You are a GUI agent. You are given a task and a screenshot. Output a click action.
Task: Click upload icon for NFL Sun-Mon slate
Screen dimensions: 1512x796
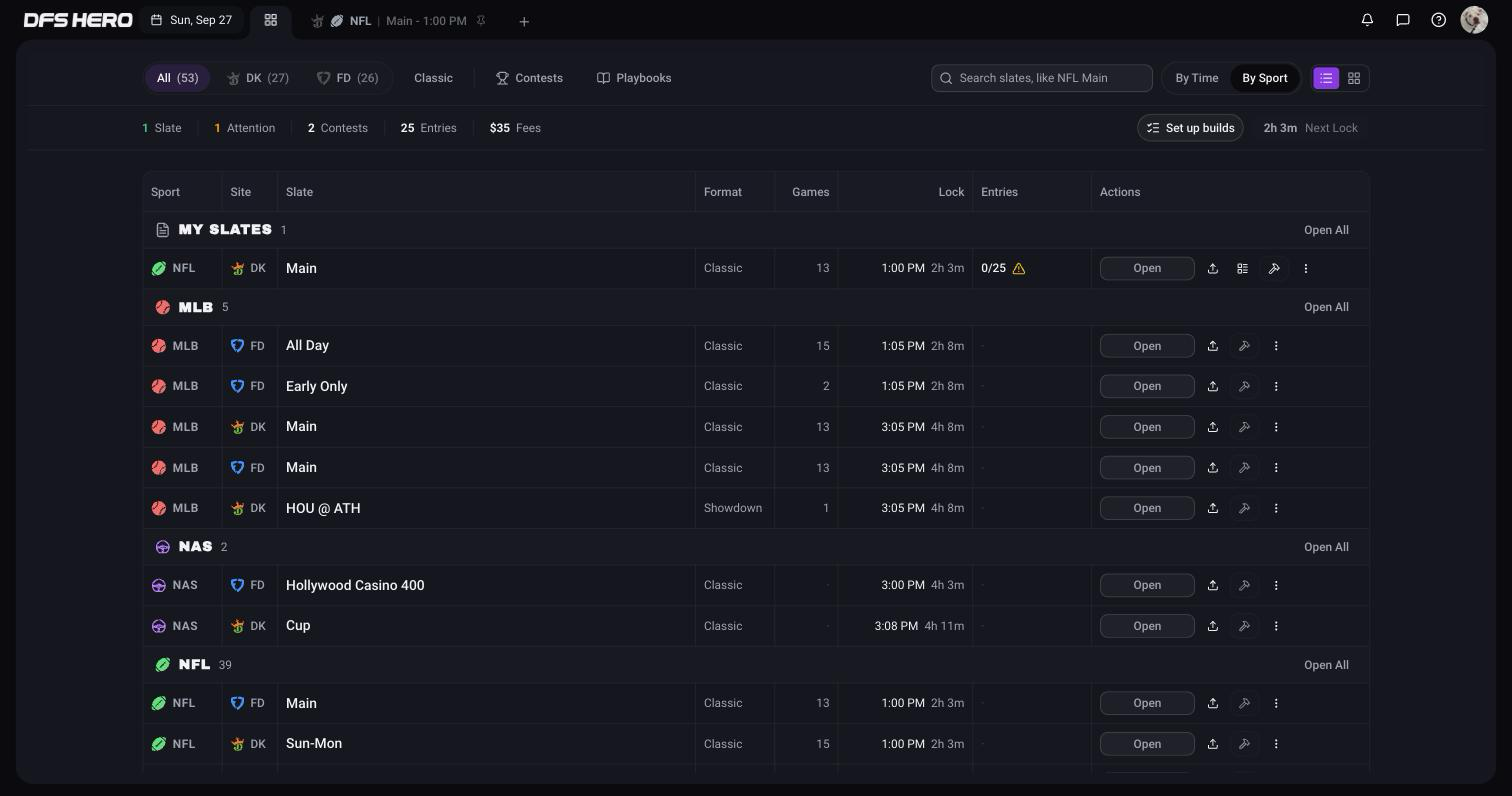click(x=1213, y=744)
